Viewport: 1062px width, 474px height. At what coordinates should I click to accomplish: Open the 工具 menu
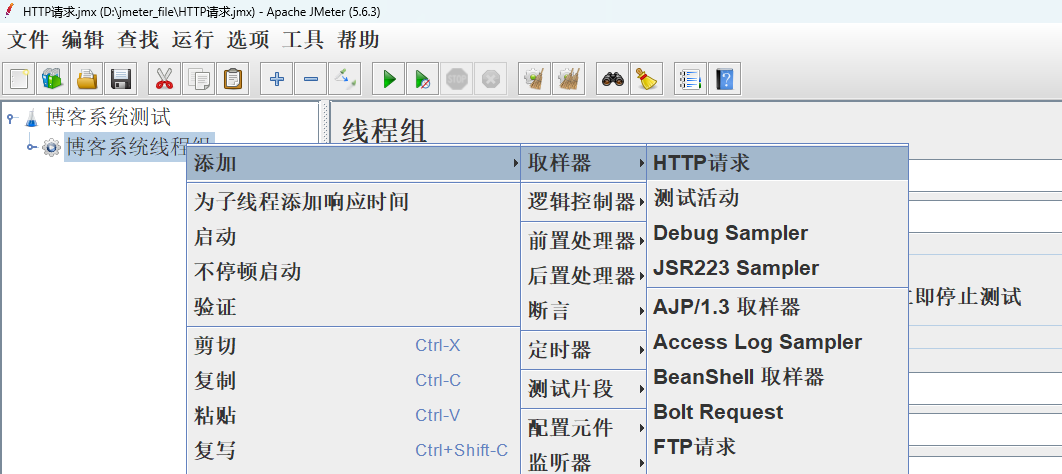(303, 40)
